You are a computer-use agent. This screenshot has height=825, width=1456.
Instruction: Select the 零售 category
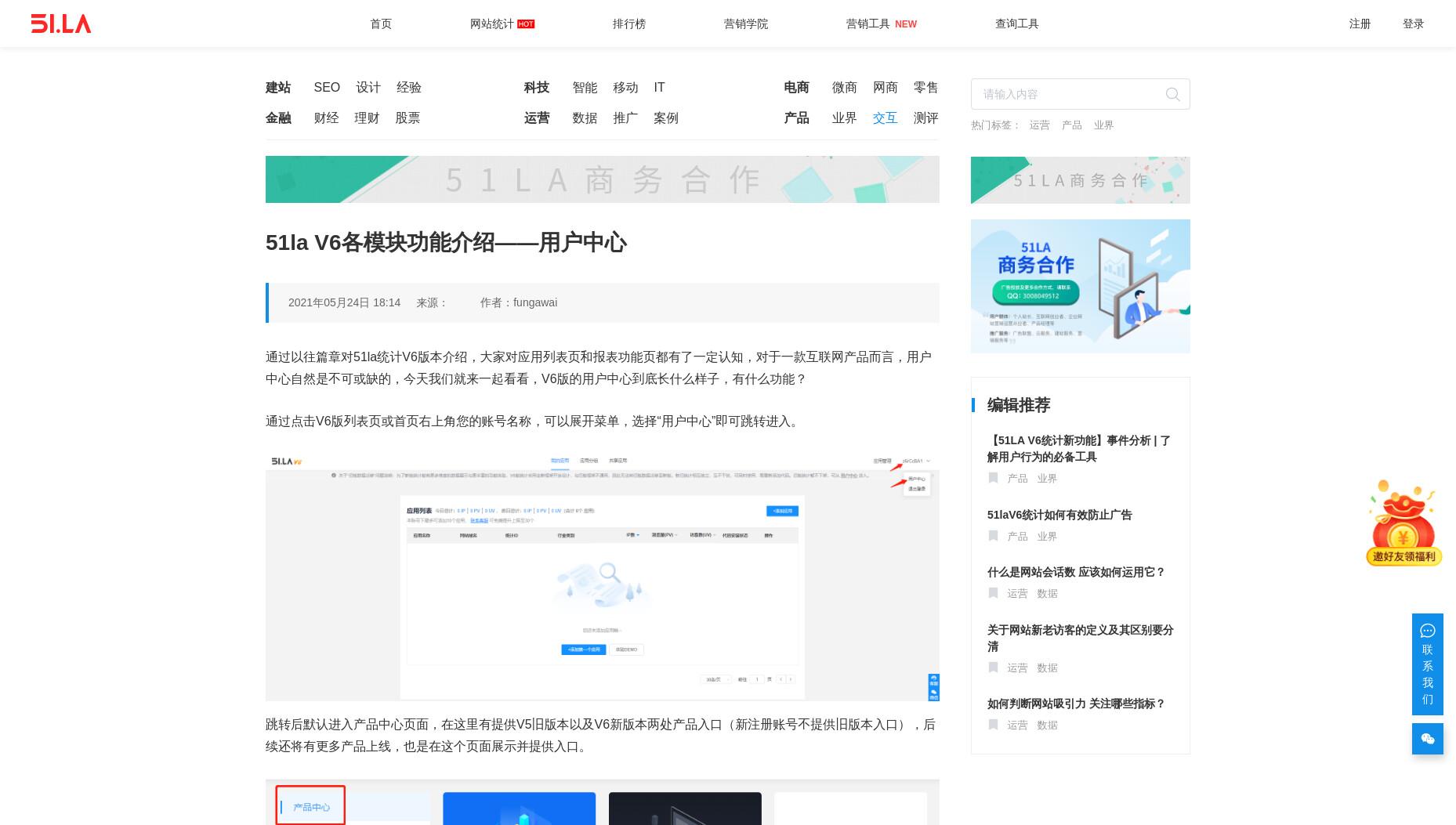click(925, 88)
